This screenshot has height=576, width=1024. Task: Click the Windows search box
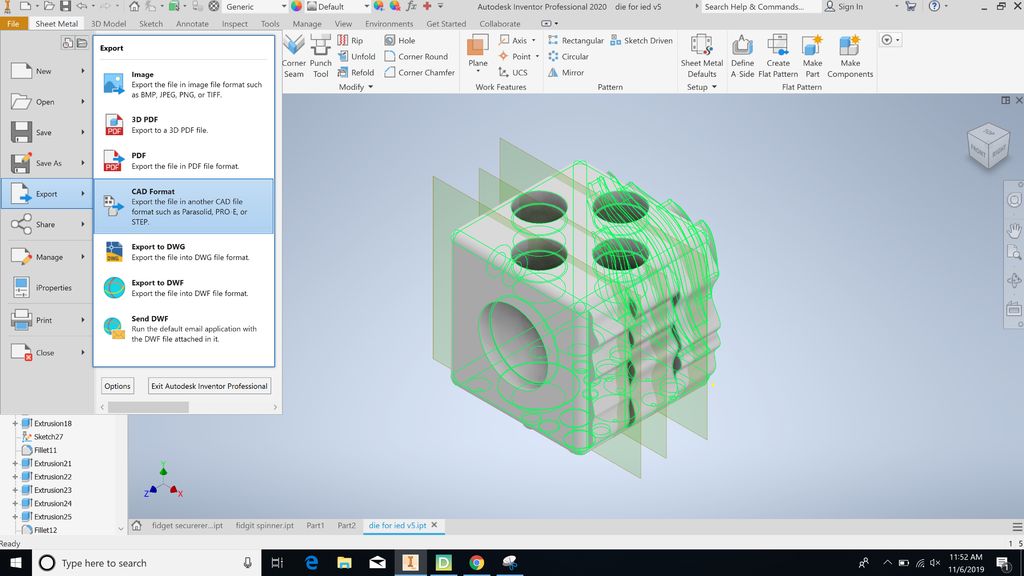click(x=146, y=563)
